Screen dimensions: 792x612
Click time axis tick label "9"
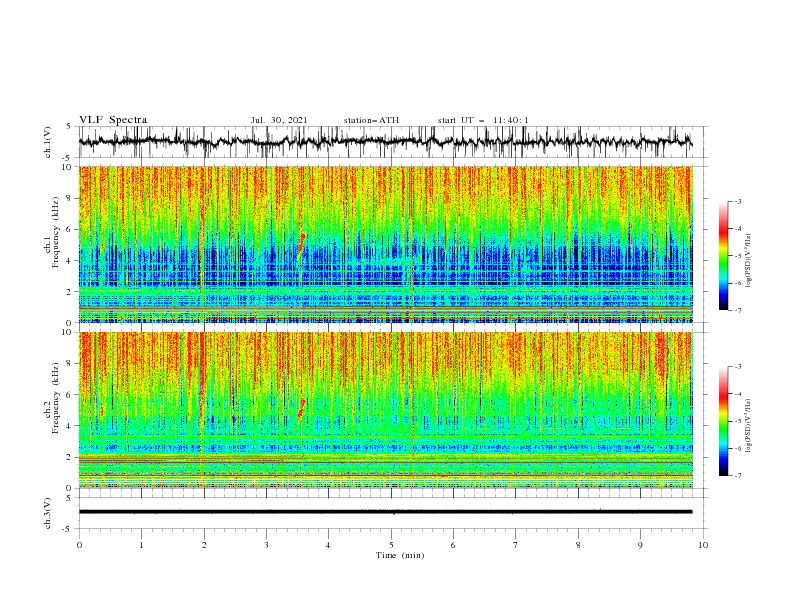coord(640,545)
